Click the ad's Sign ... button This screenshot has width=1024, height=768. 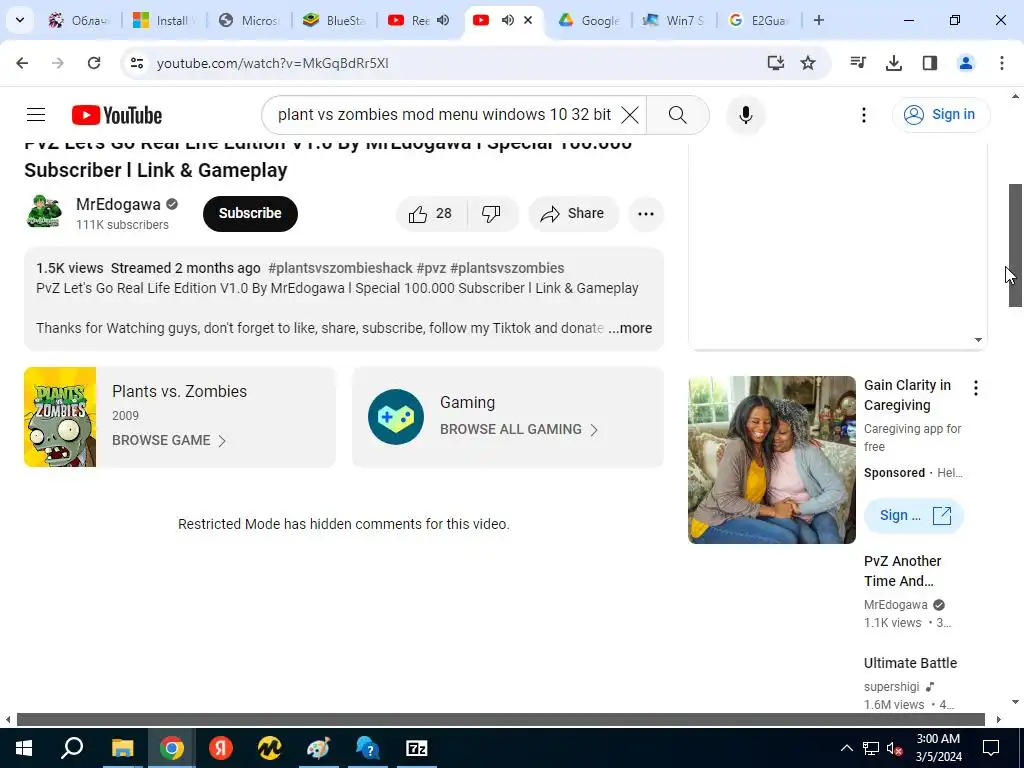click(x=914, y=515)
